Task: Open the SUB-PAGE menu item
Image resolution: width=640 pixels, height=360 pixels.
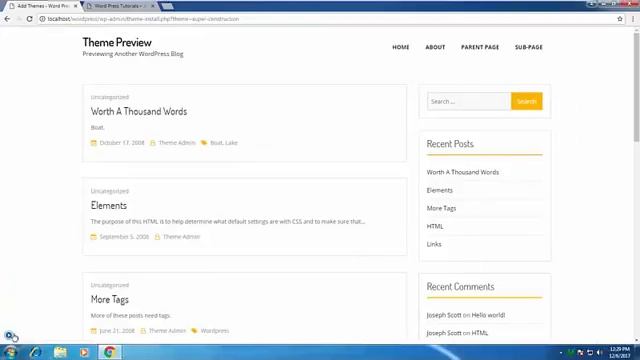Action: (529, 47)
